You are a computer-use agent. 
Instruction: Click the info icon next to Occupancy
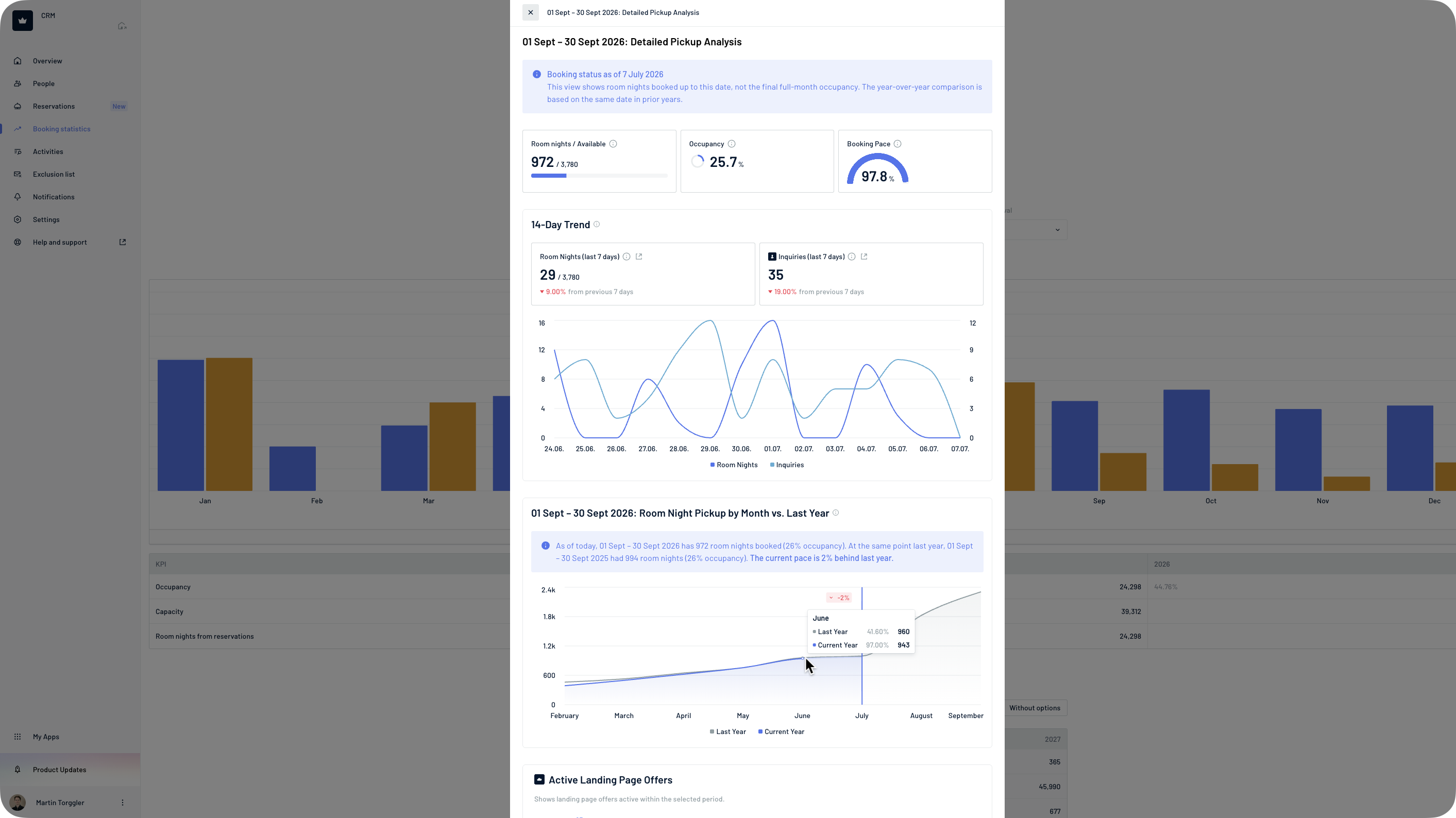point(732,144)
